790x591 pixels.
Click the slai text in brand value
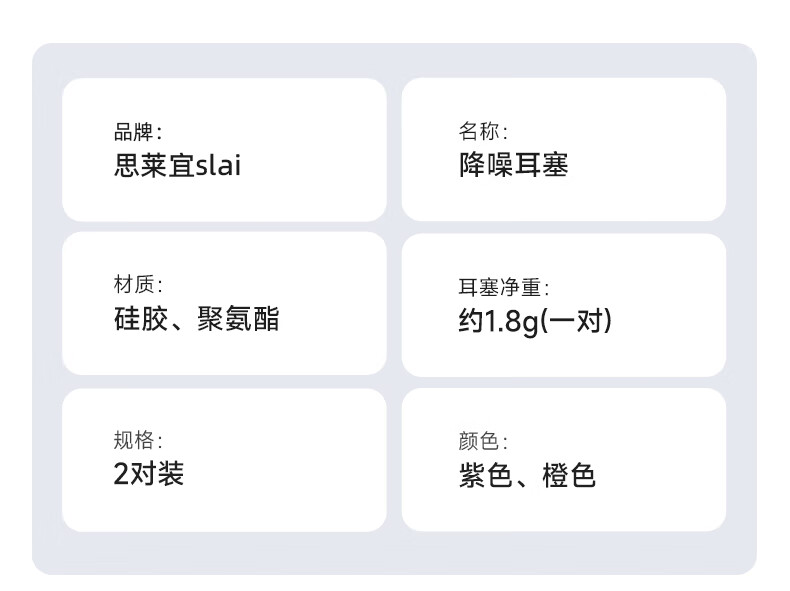(218, 165)
